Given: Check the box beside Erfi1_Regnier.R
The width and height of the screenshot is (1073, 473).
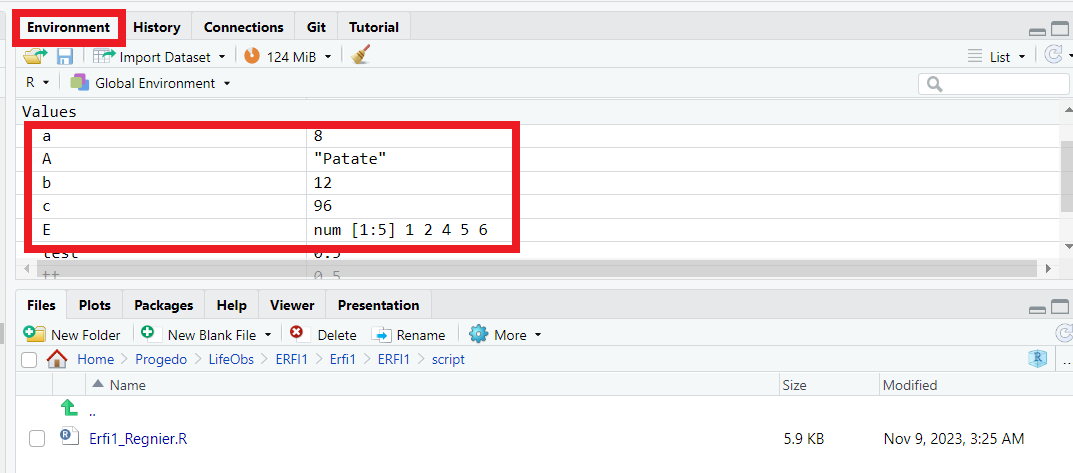Looking at the screenshot, I should (x=37, y=438).
